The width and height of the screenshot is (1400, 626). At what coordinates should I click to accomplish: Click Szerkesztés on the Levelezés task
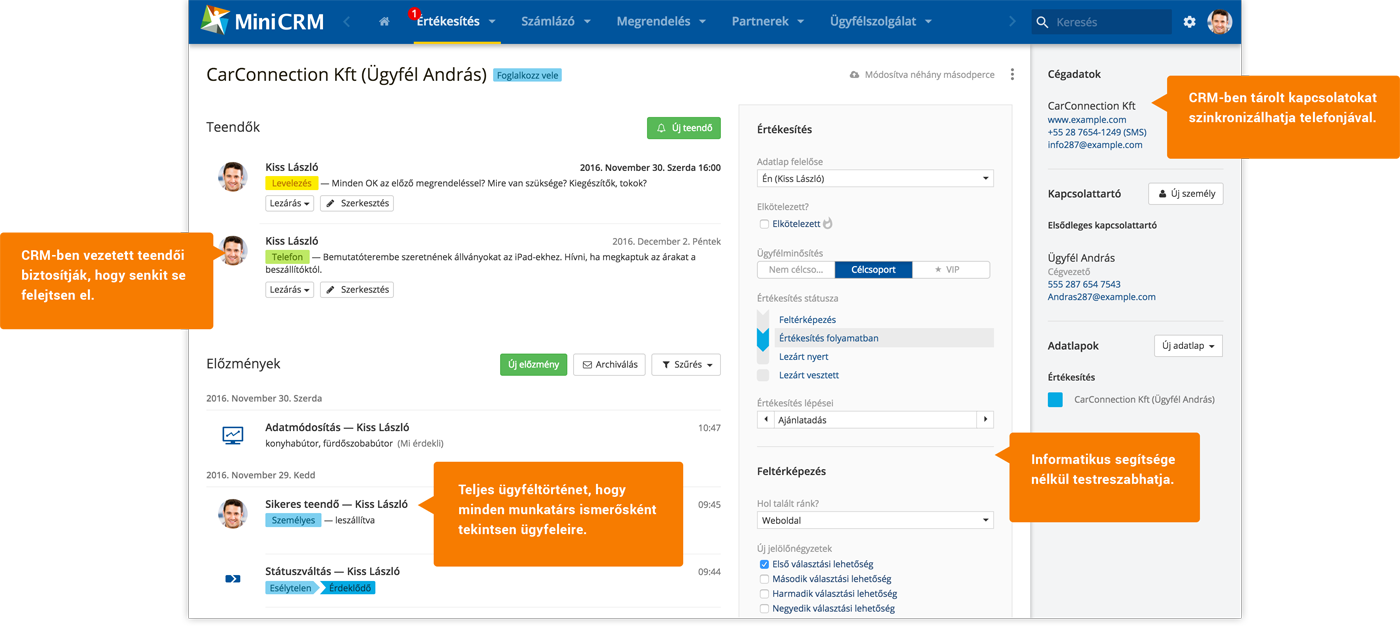point(357,203)
